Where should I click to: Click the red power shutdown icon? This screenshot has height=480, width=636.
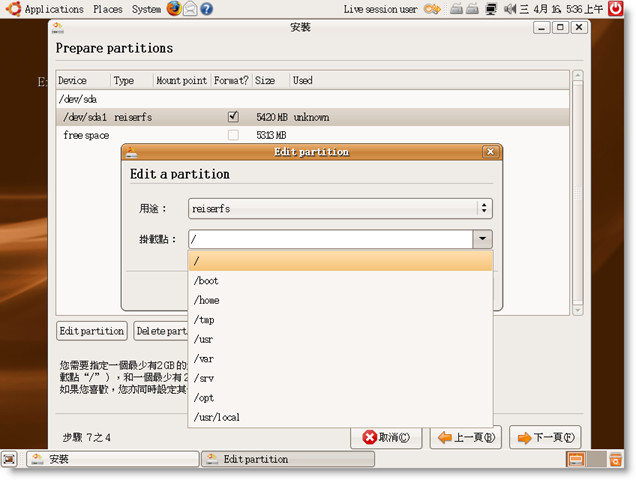coord(615,9)
